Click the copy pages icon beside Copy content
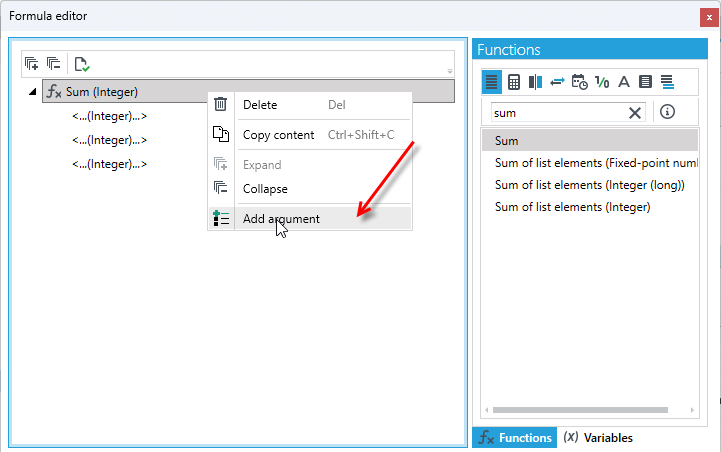The image size is (721, 452). click(221, 134)
